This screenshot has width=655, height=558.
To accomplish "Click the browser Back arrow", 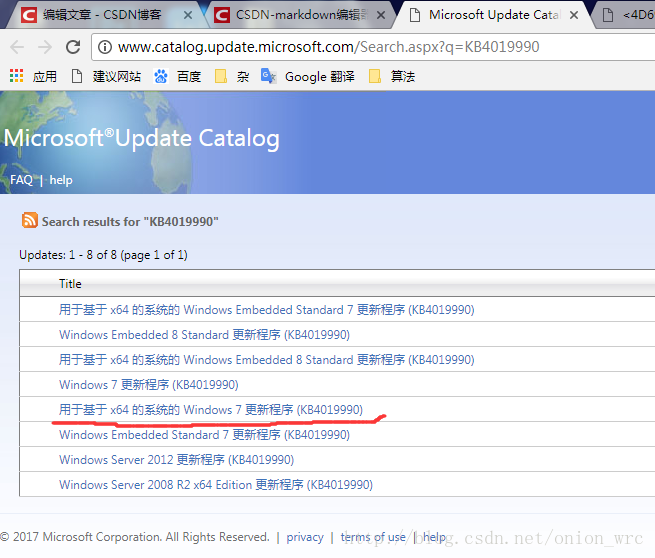I will (17, 47).
